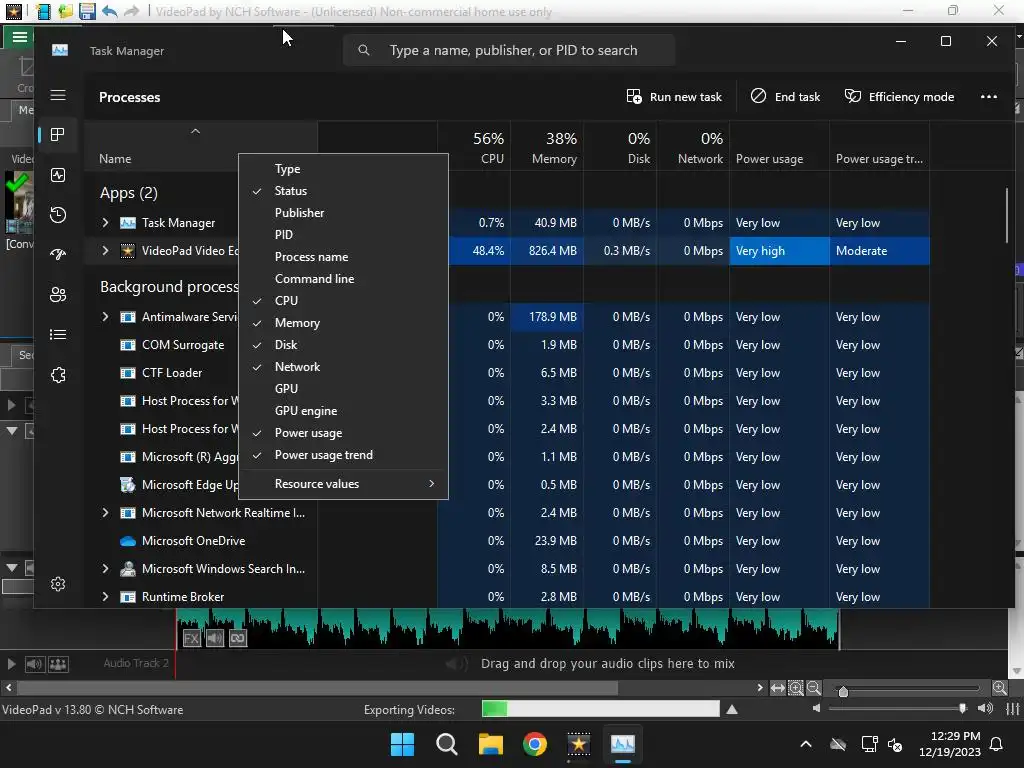The image size is (1024, 768).
Task: Click link icon on audio clip
Action: tap(238, 639)
